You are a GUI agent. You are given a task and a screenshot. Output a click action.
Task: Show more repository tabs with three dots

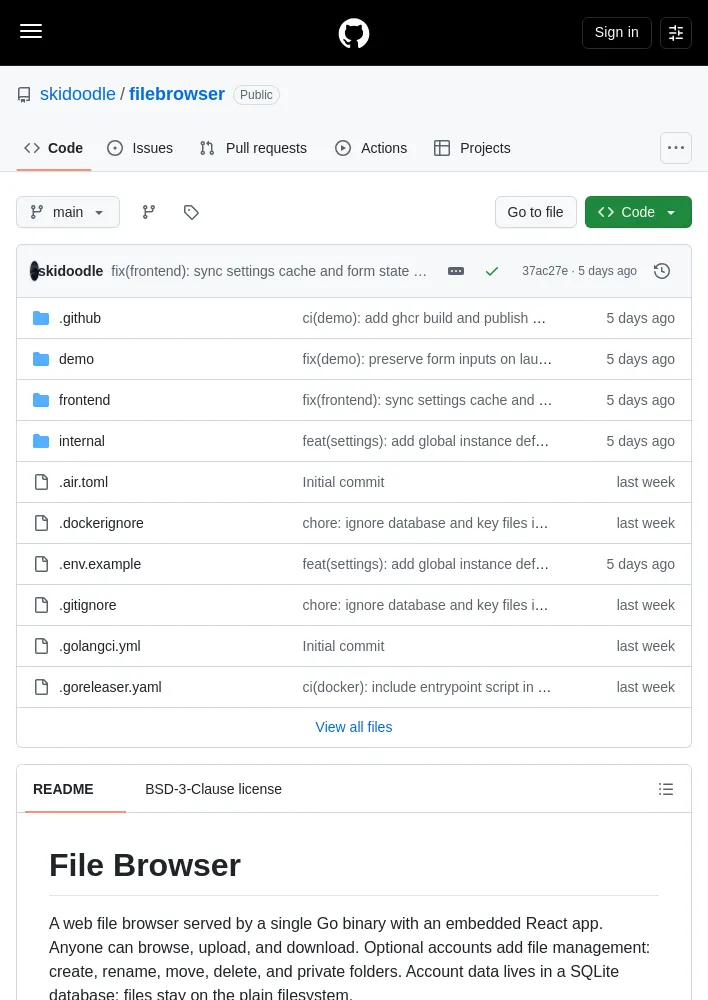[675, 148]
